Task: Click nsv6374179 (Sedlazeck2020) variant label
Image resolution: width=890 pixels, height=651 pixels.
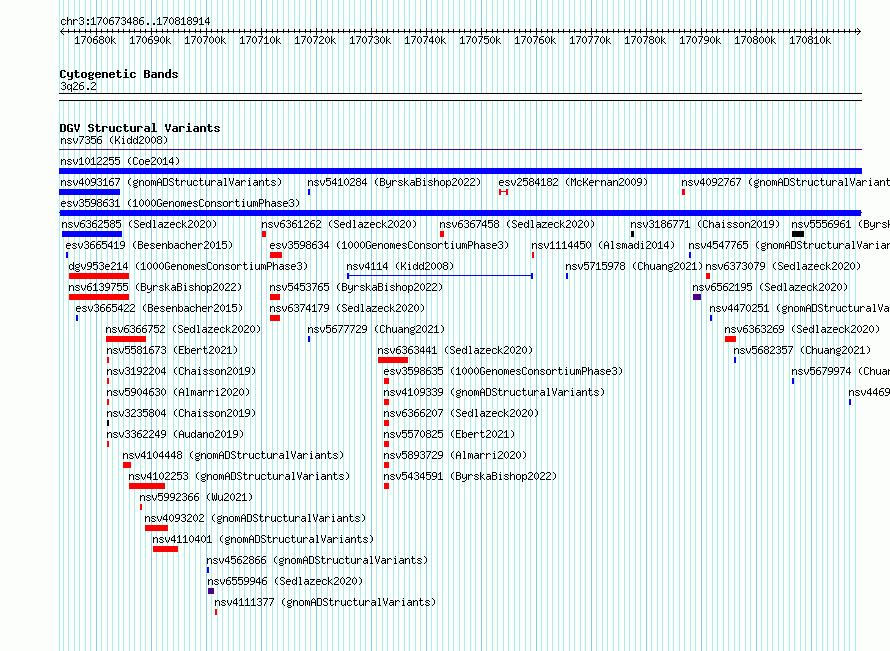Action: point(347,308)
